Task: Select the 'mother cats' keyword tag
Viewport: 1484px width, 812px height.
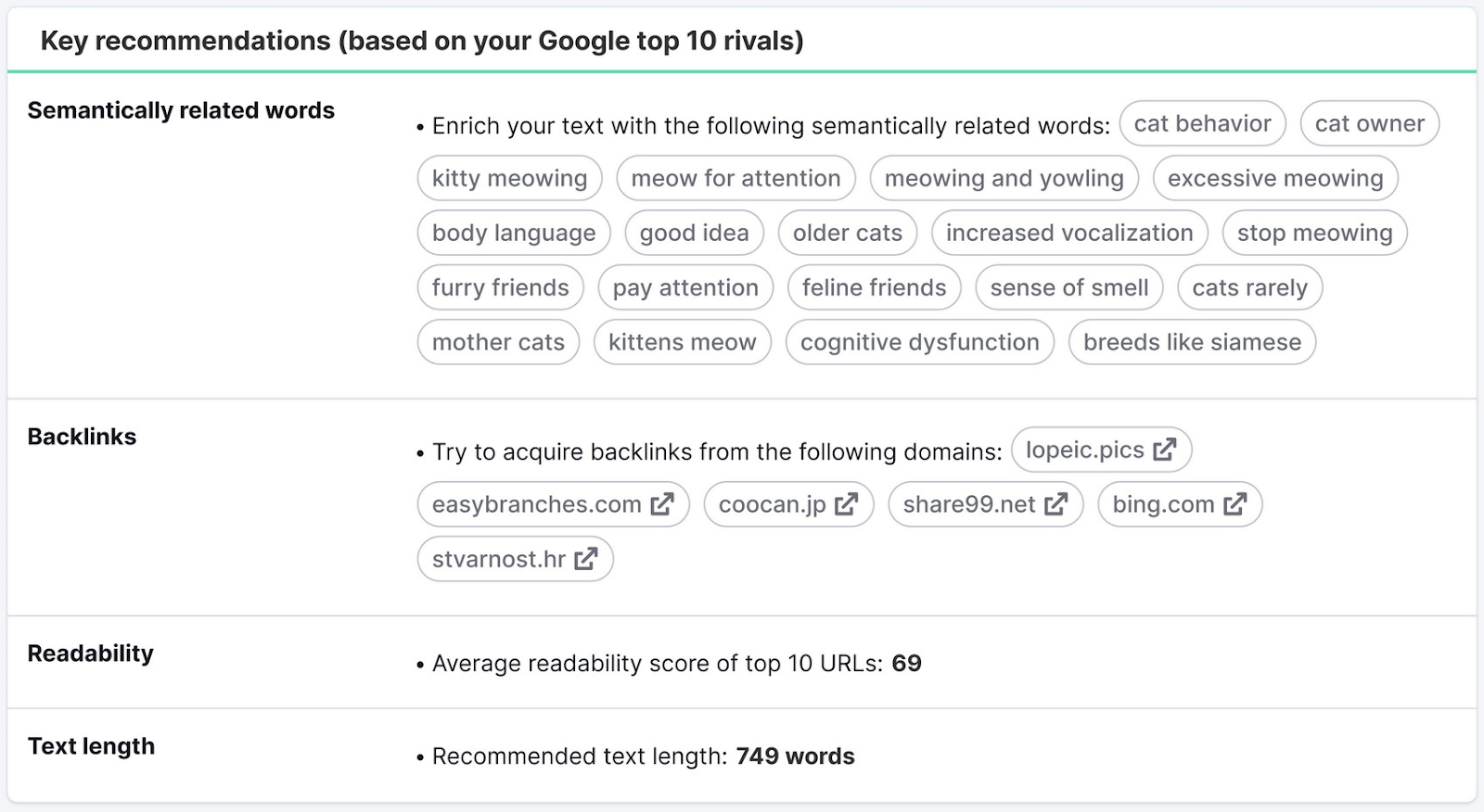Action: 498,342
